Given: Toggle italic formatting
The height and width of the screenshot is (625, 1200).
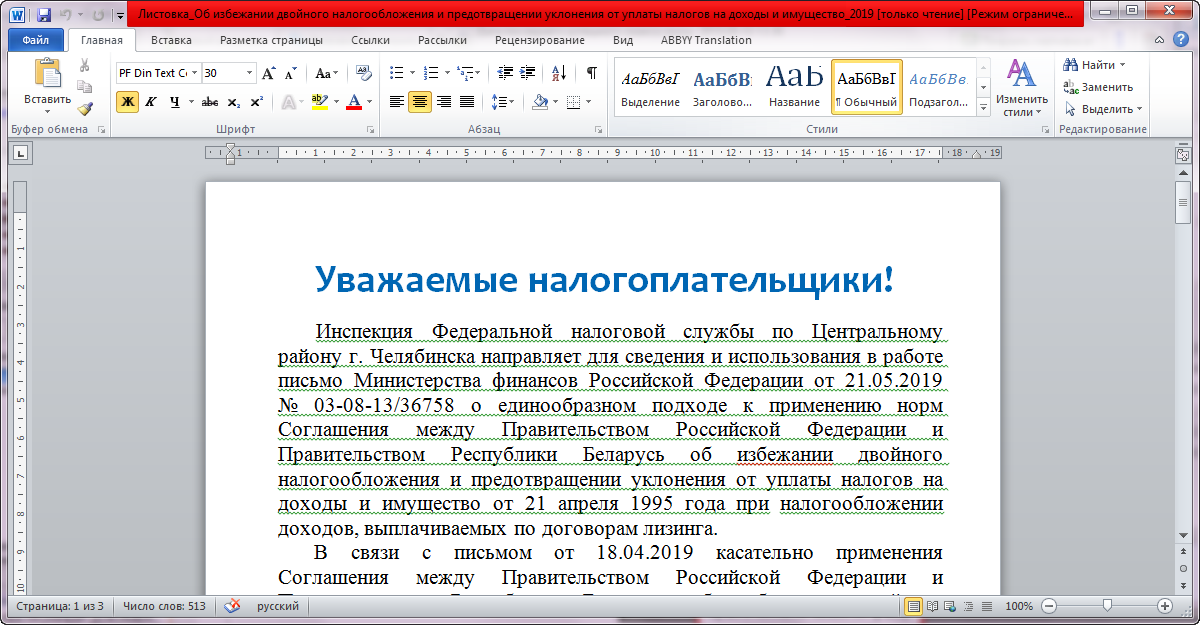Looking at the screenshot, I should (151, 102).
